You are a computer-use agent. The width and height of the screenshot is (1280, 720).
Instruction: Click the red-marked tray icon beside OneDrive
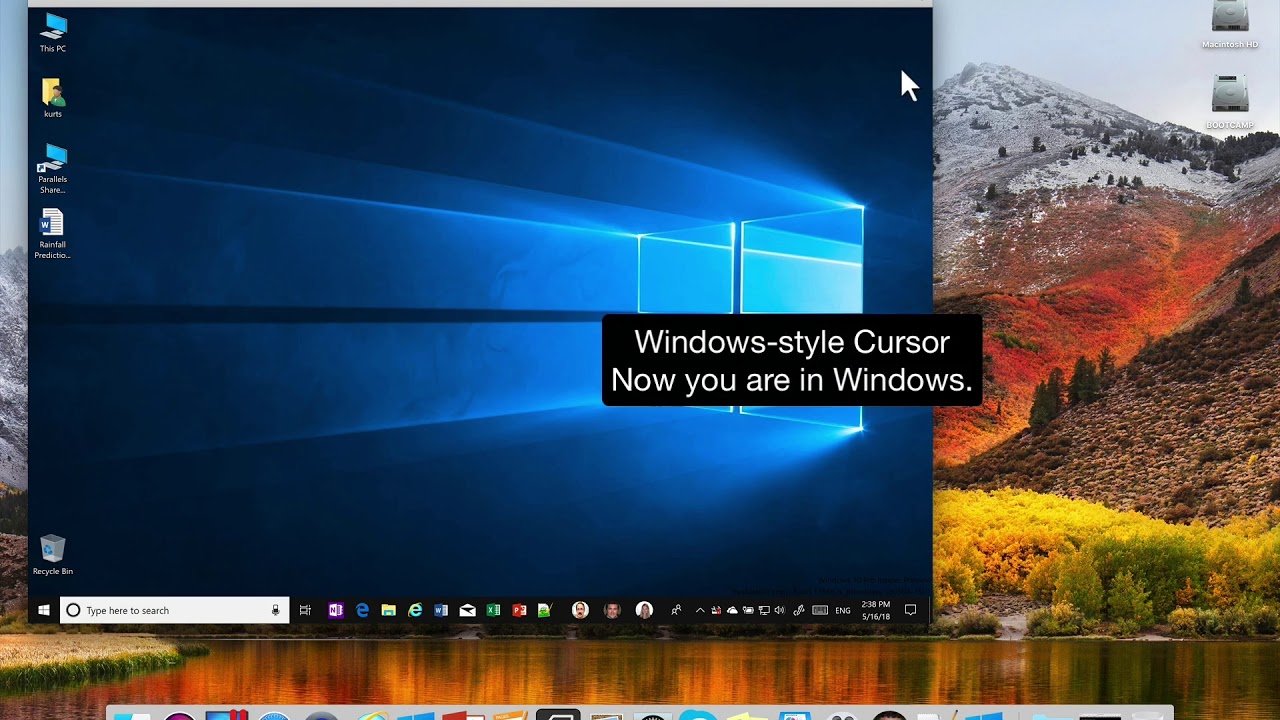pos(716,610)
